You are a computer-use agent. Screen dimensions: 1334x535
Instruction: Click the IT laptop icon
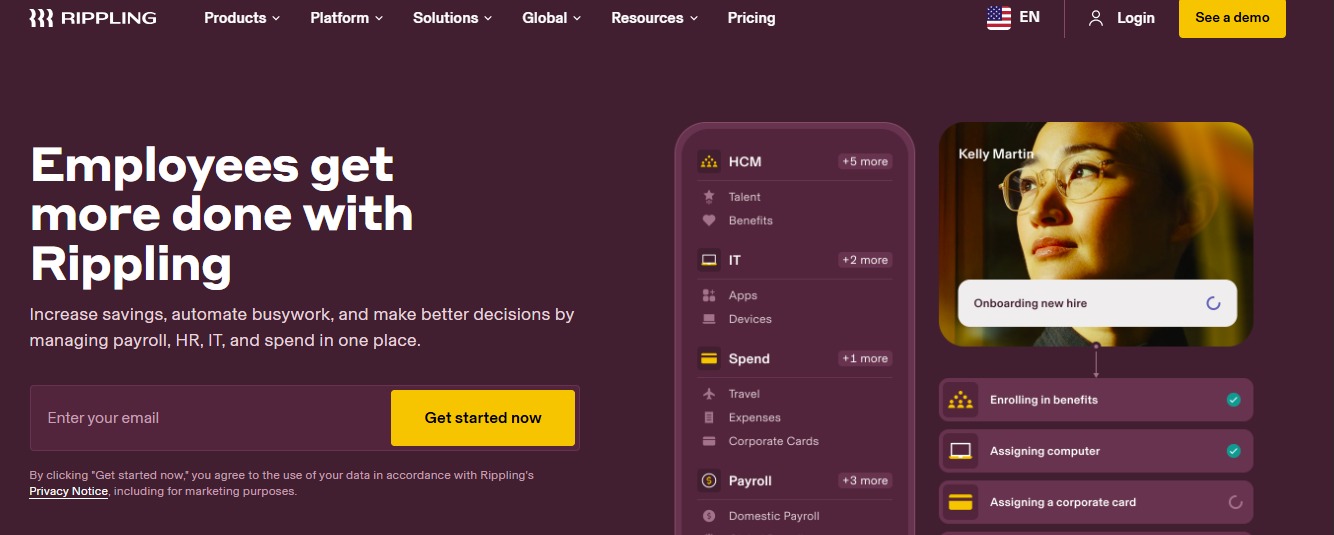tap(709, 260)
